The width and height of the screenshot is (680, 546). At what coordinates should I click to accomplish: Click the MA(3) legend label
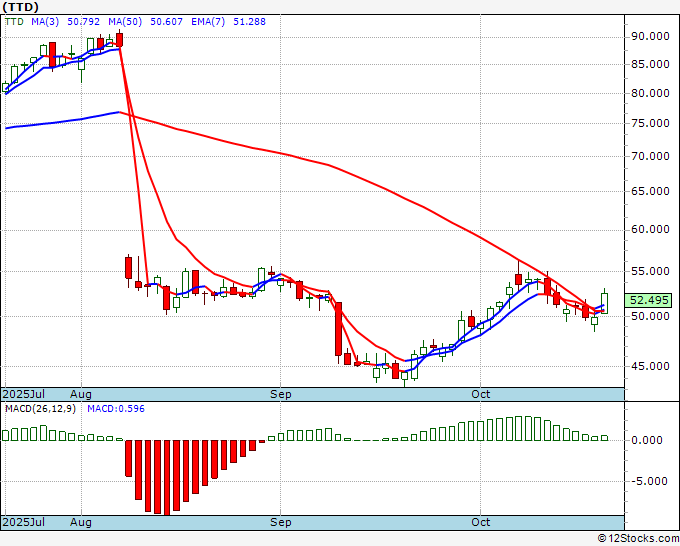pos(45,22)
